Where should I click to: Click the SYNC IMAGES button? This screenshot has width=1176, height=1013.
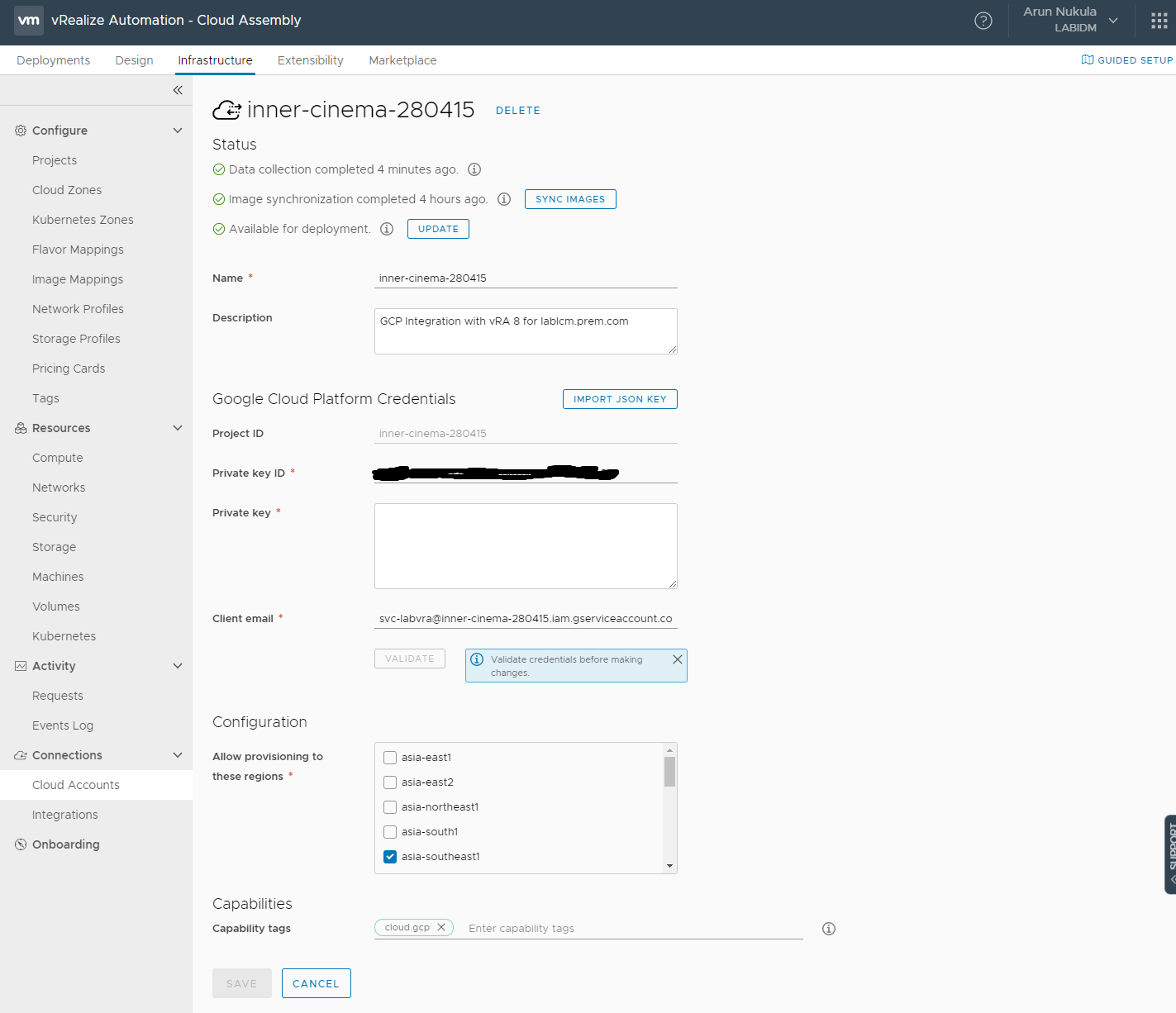click(x=570, y=199)
